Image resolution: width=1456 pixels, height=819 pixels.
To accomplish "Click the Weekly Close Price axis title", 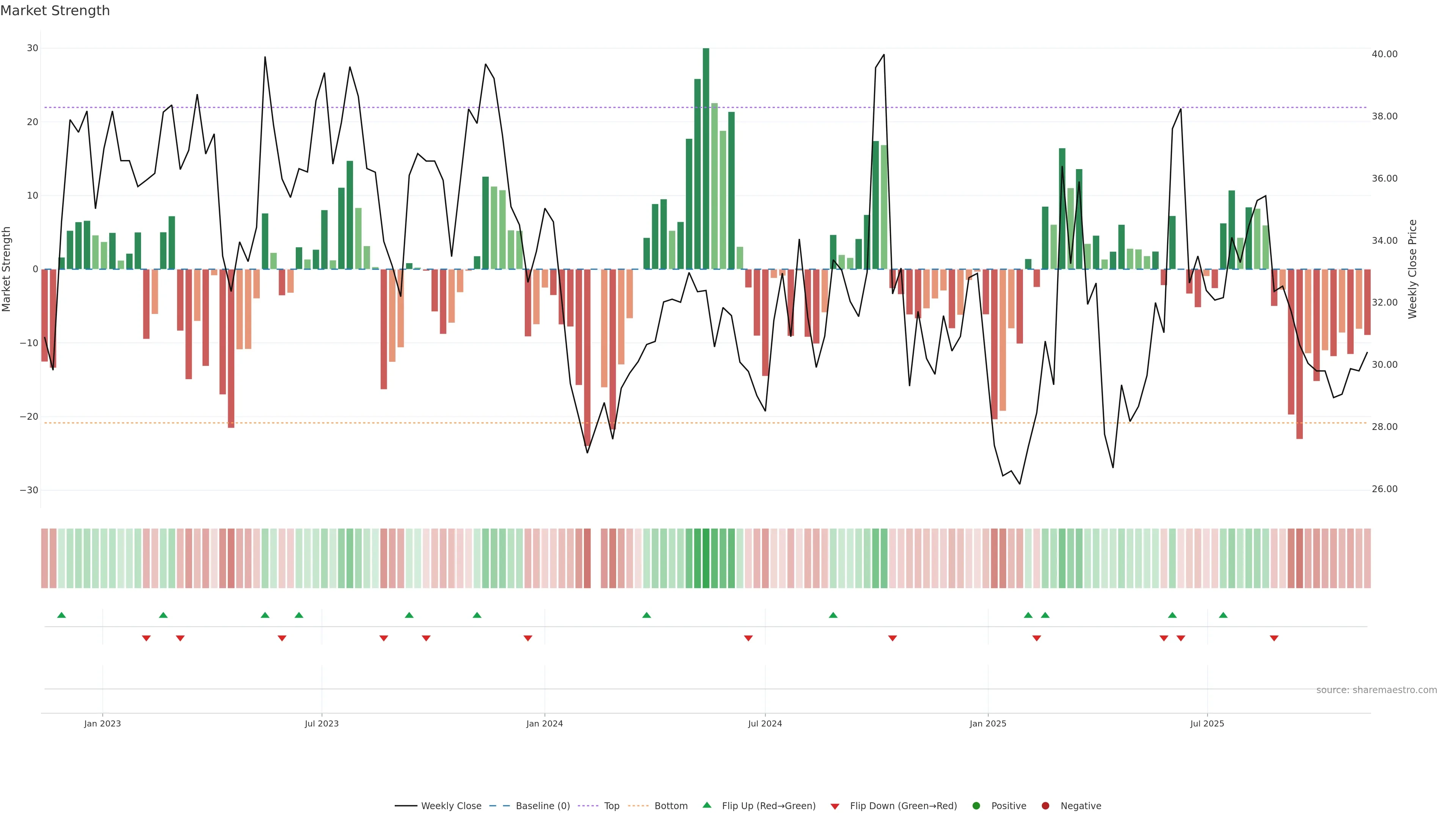I will (1412, 269).
